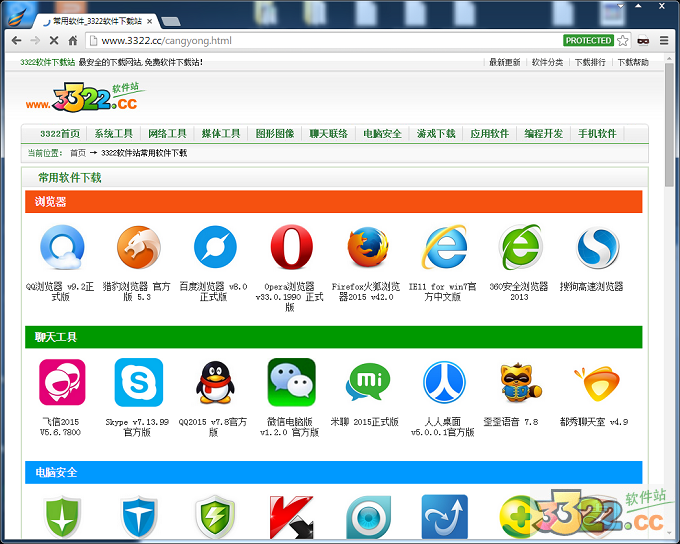The height and width of the screenshot is (544, 680).
Task: Open the 手机软件 category
Action: (598, 134)
